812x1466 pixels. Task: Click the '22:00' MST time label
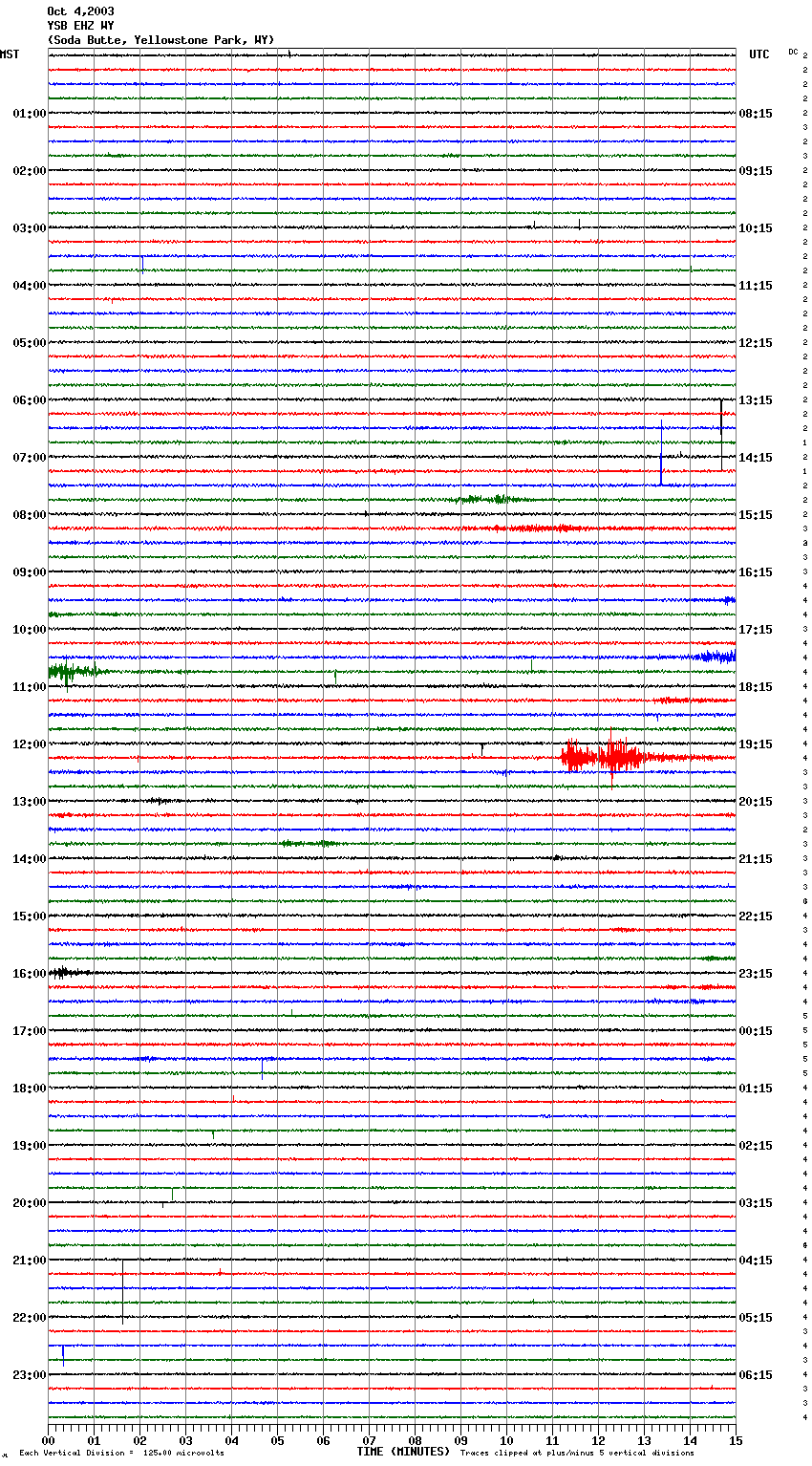[30, 1318]
